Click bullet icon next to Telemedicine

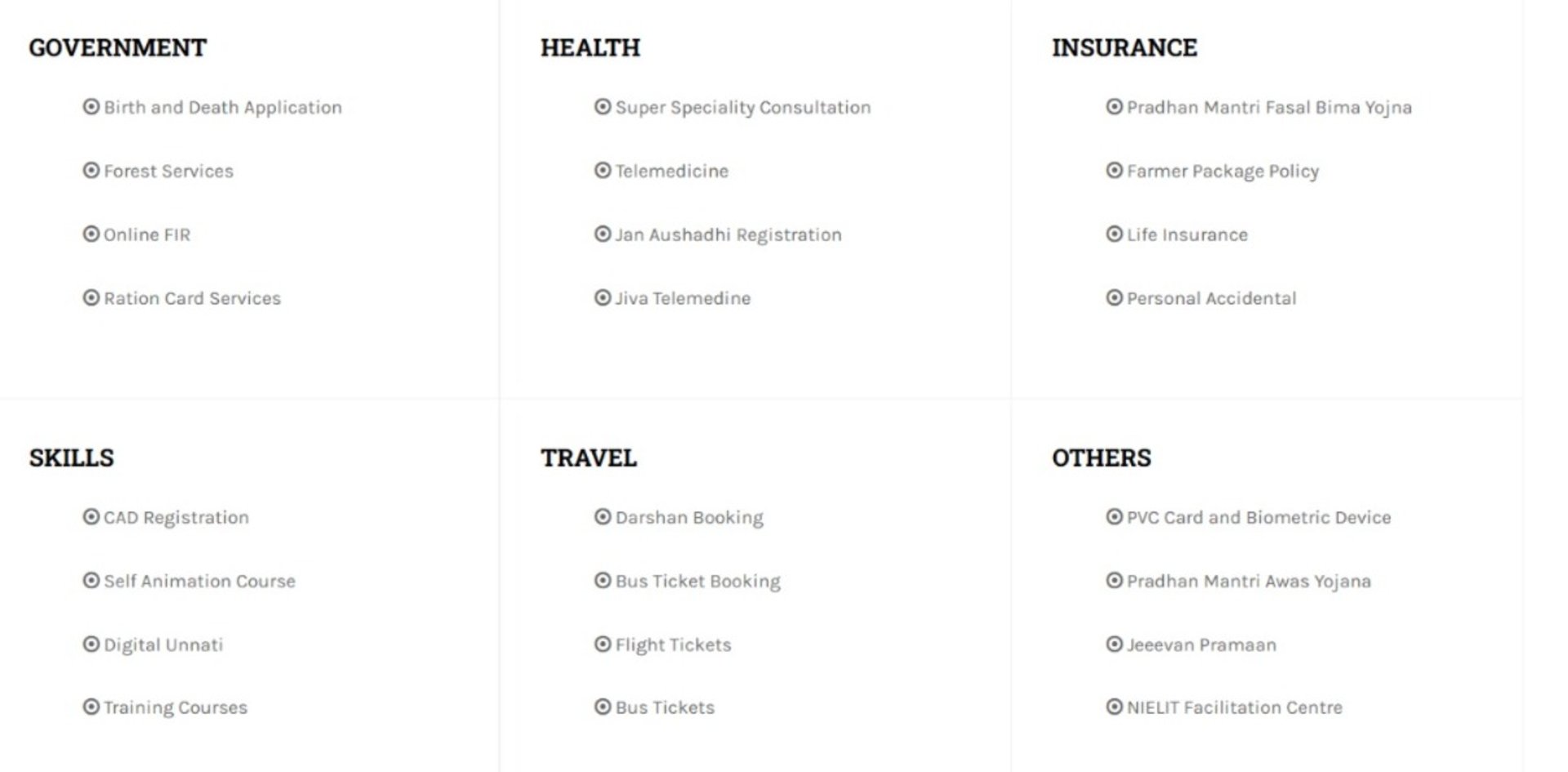[x=603, y=171]
